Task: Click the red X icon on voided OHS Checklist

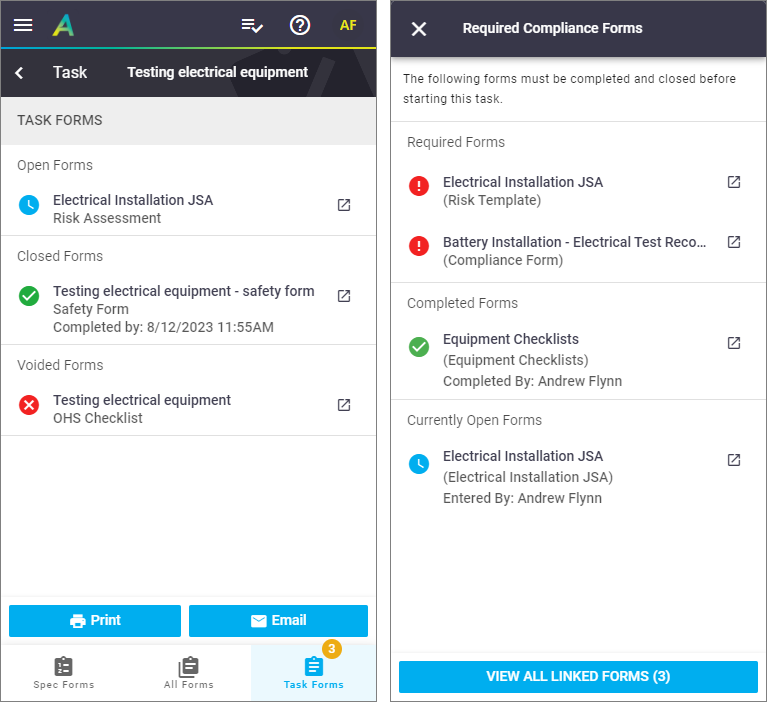Action: click(29, 405)
